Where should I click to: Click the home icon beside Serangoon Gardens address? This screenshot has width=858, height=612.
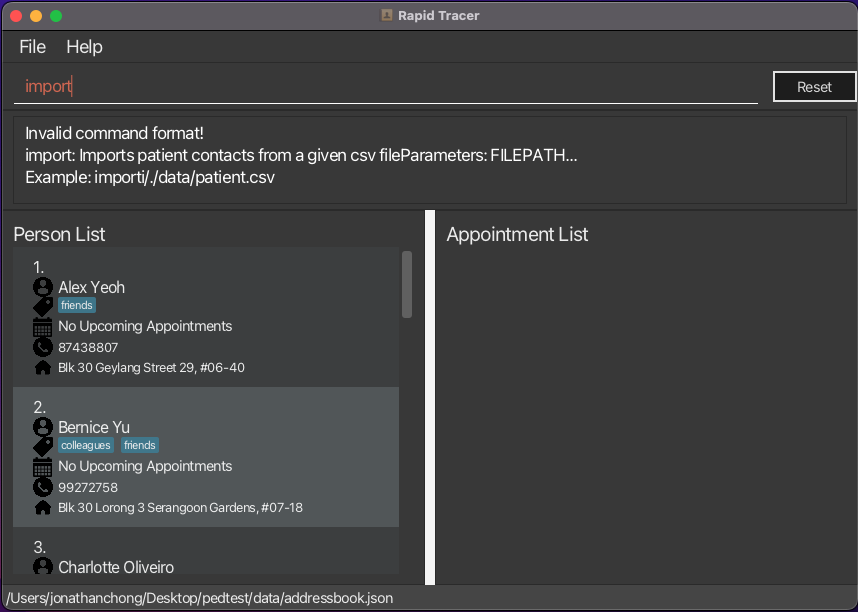click(x=43, y=507)
